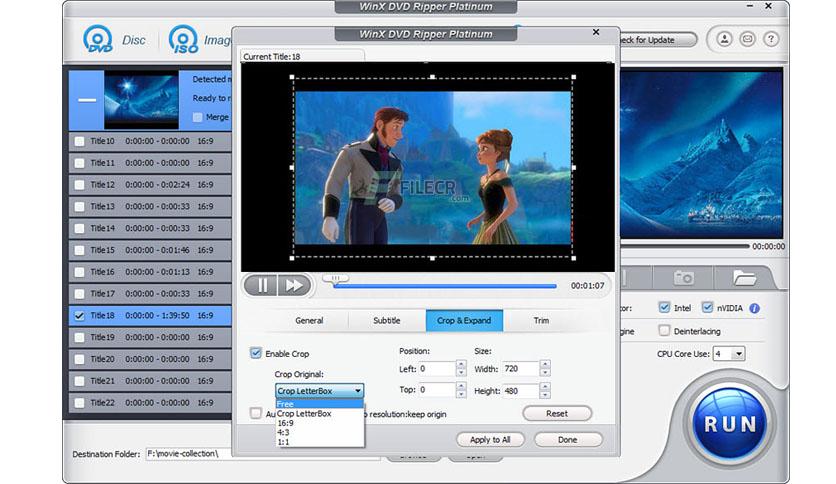Collapse the selected title with minus icon
836x484 pixels.
tap(87, 100)
